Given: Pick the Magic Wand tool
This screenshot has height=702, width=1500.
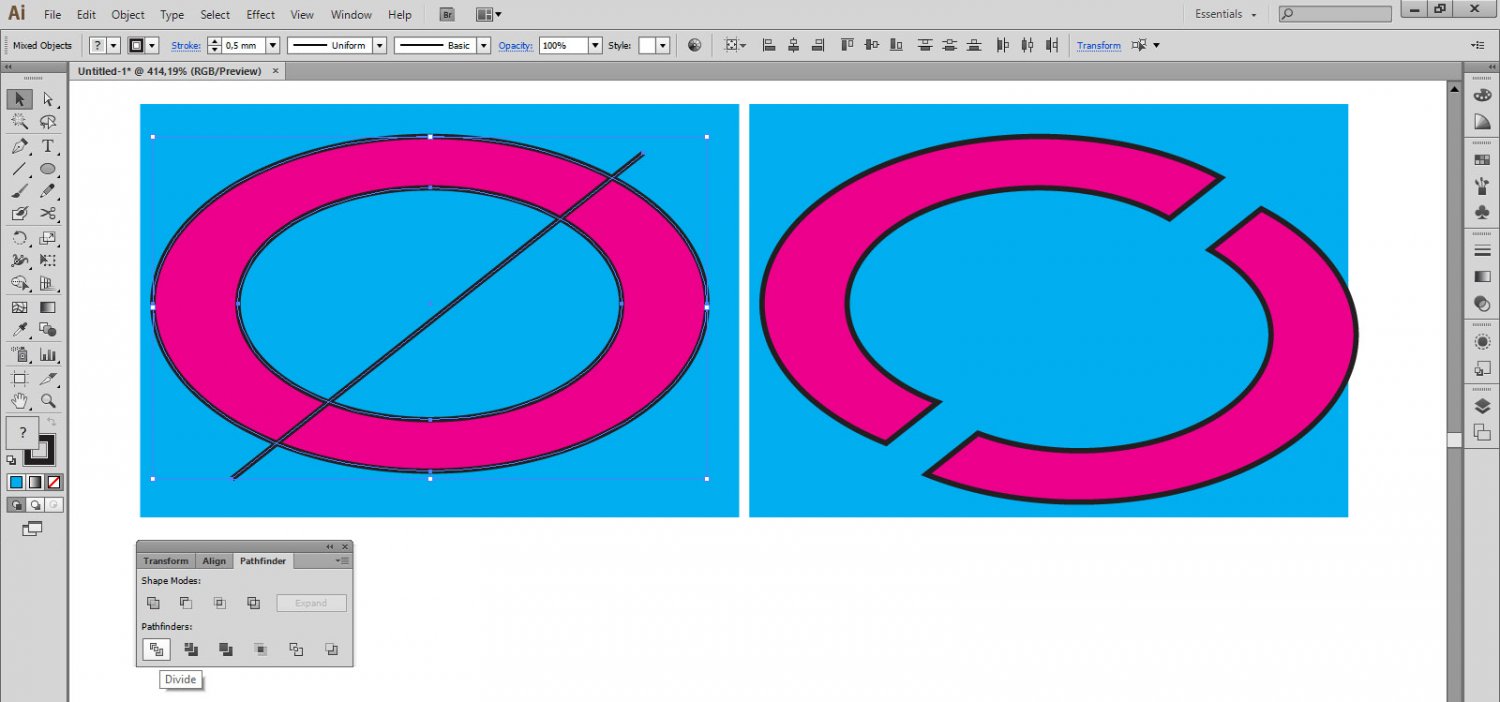Looking at the screenshot, I should coord(19,122).
